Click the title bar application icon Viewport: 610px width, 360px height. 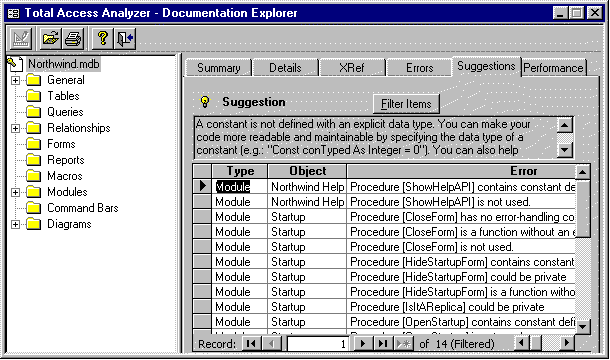tap(14, 13)
